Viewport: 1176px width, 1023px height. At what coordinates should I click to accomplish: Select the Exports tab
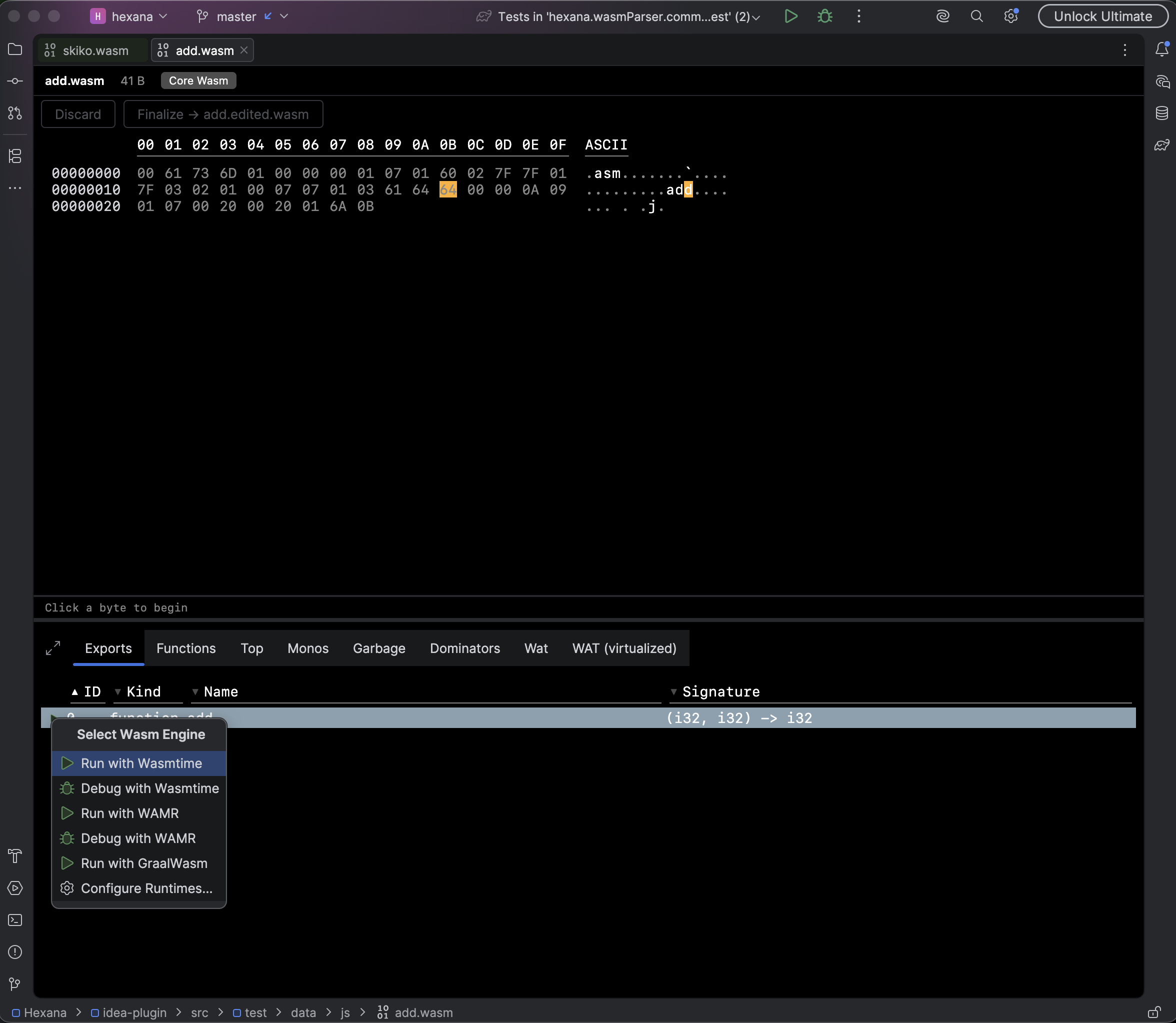point(108,648)
